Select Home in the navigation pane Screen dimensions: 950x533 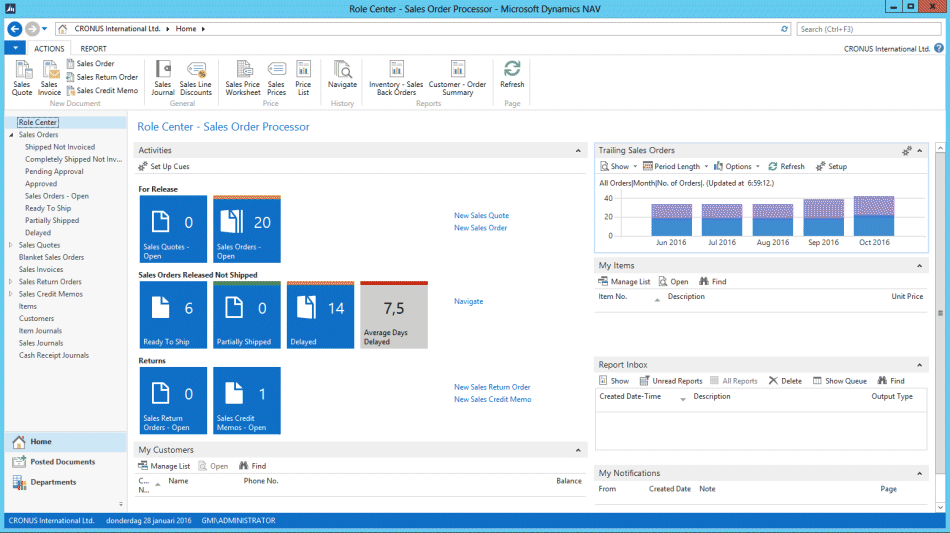pyautogui.click(x=65, y=442)
